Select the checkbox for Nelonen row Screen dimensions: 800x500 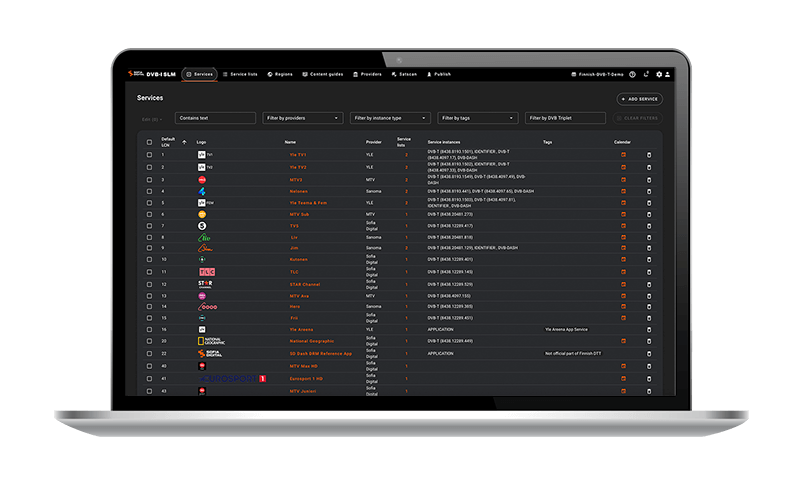[x=150, y=191]
